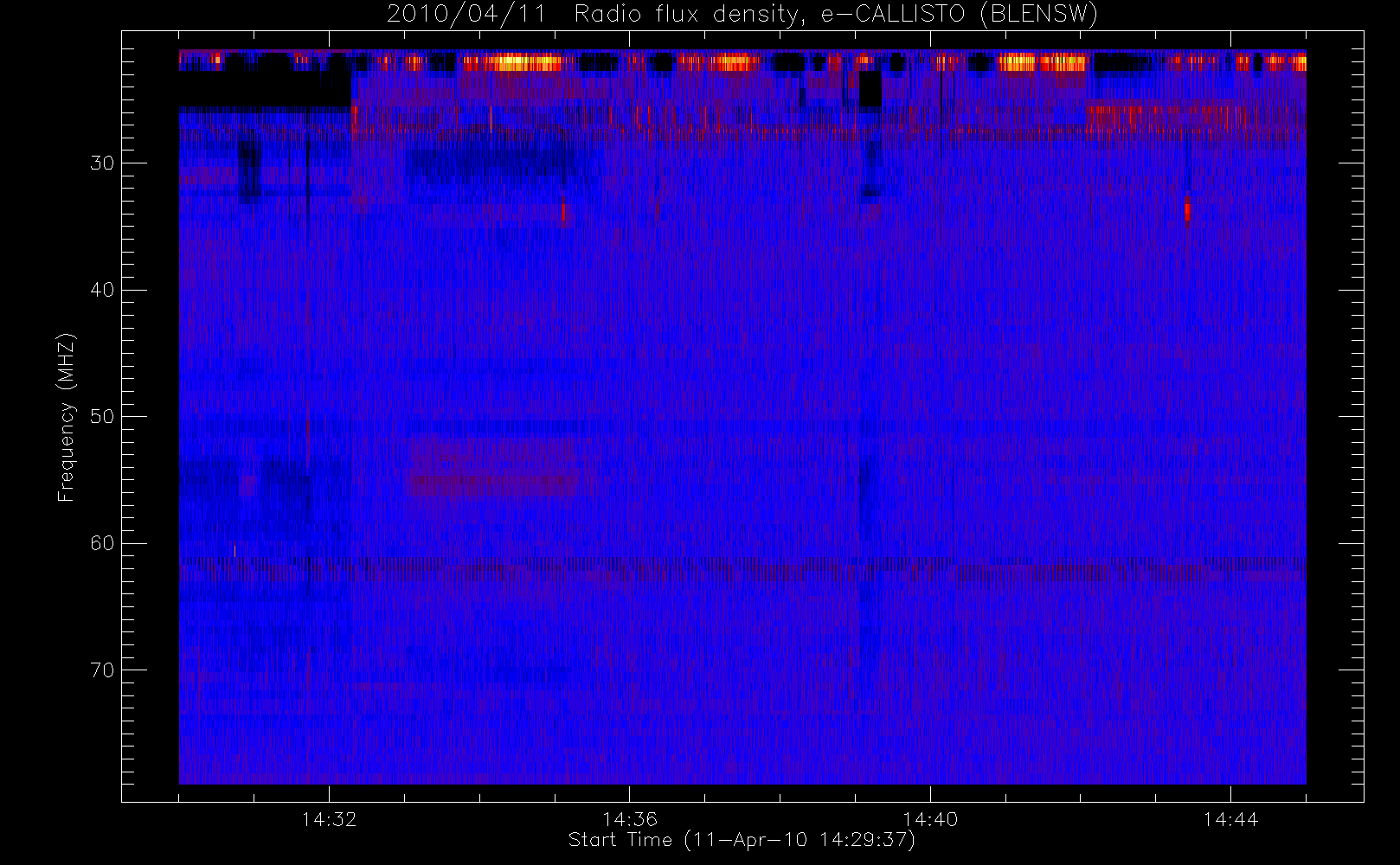Click the 14:32 time tick label

coord(329,819)
